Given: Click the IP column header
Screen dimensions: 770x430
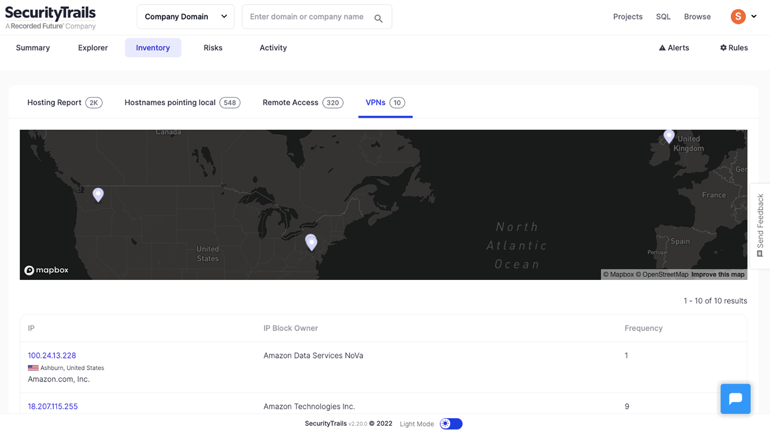Looking at the screenshot, I should coord(31,328).
